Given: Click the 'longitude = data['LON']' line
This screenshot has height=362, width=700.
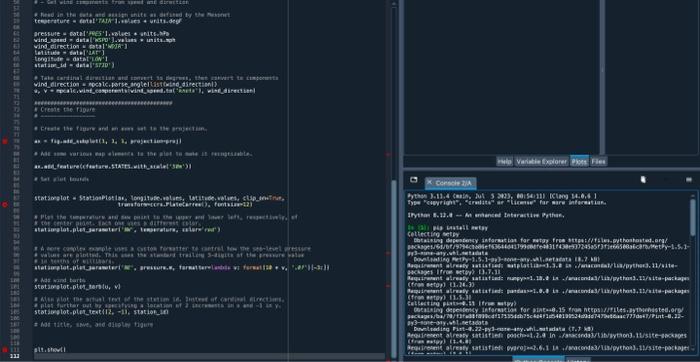Looking at the screenshot, I should [71, 59].
